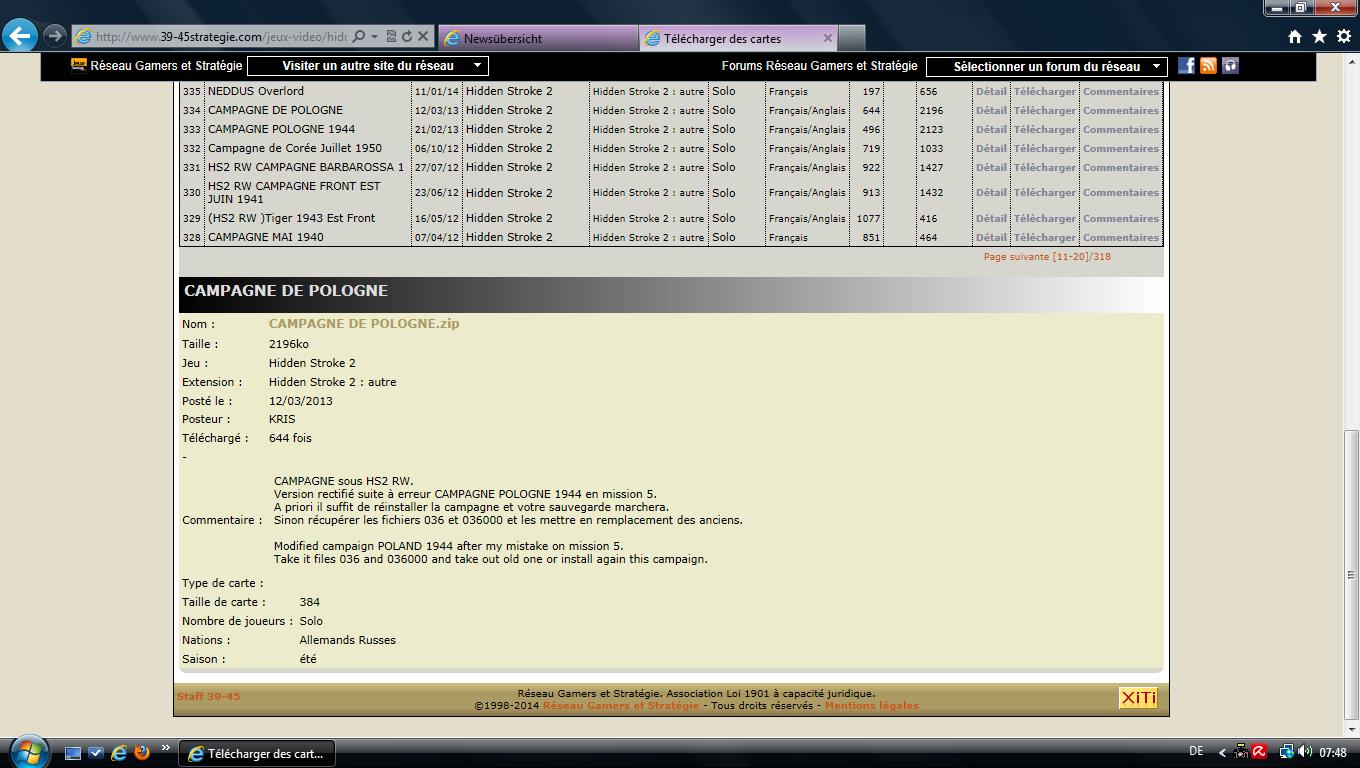The height and width of the screenshot is (768, 1360).
Task: Click the network tray icon
Action: tap(1287, 752)
